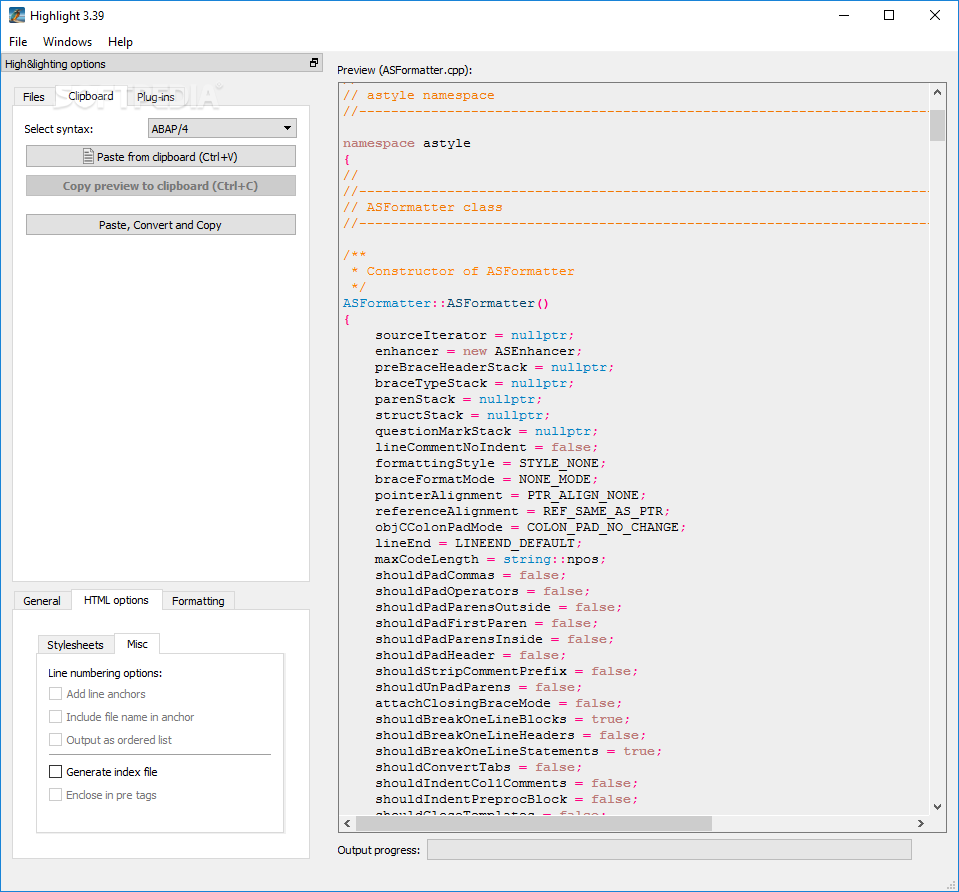The width and height of the screenshot is (959, 892).
Task: Open the File menu
Action: coord(18,42)
